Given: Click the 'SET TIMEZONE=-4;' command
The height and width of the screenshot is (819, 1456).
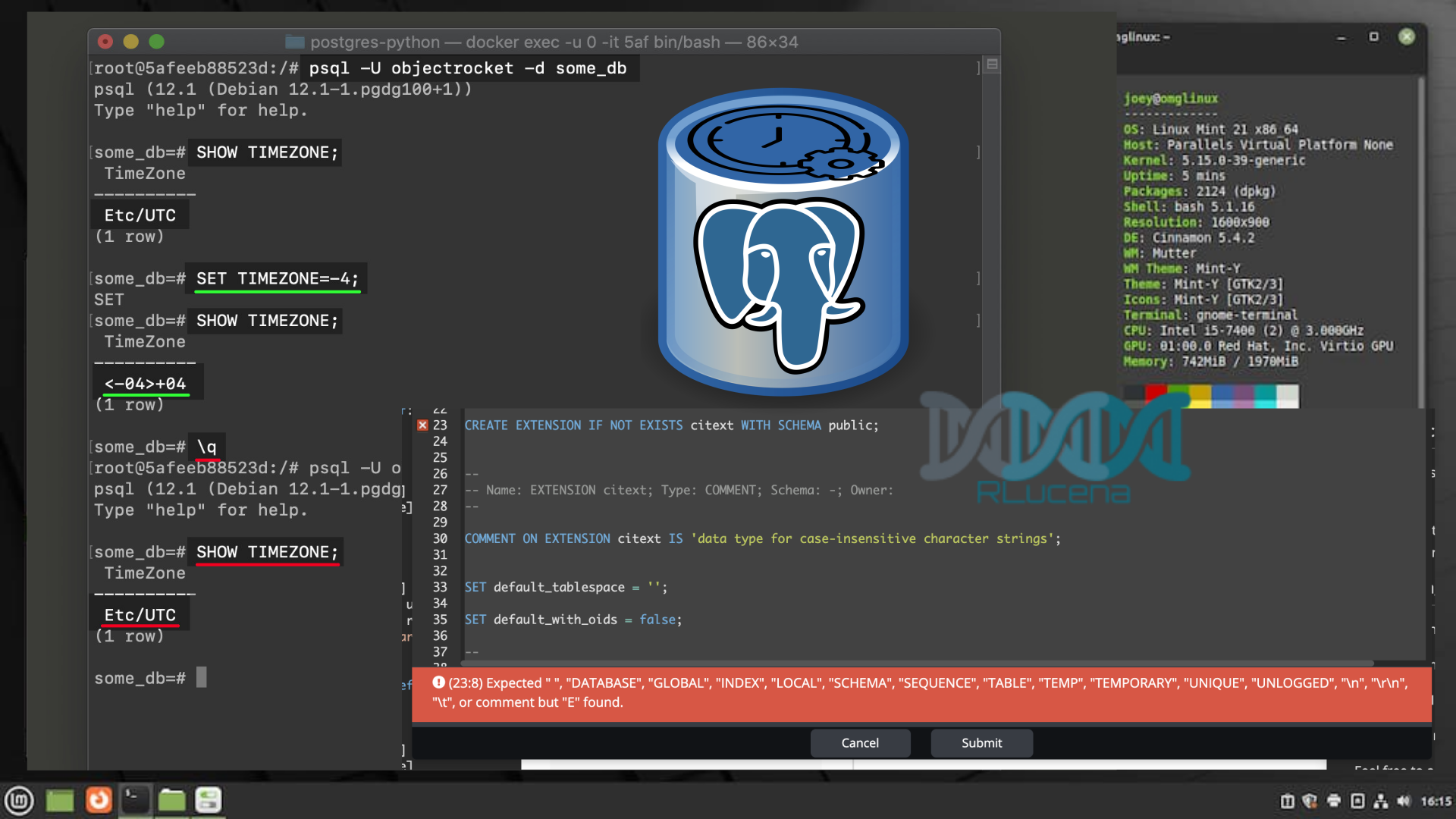Looking at the screenshot, I should tap(278, 278).
